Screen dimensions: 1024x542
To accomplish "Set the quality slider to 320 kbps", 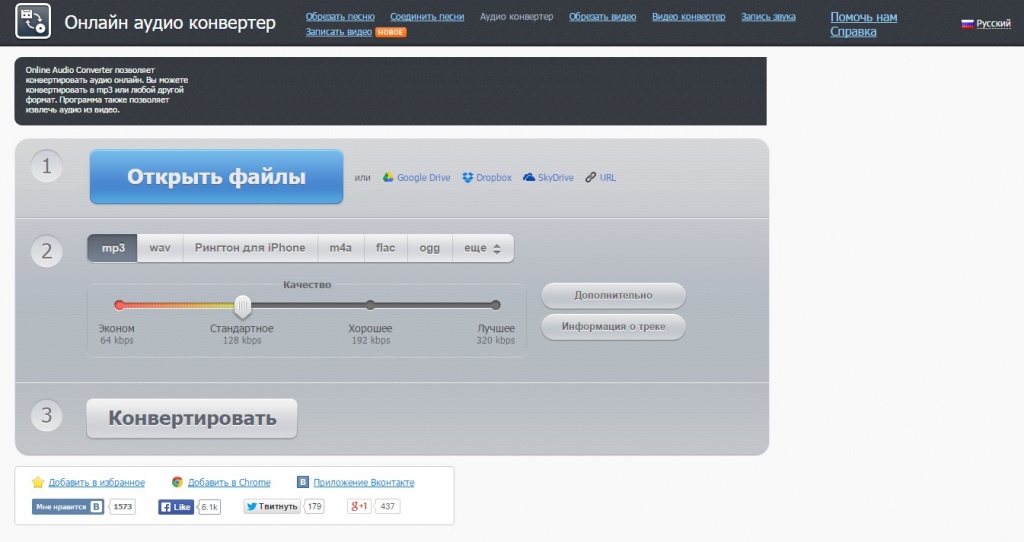I will [x=495, y=305].
